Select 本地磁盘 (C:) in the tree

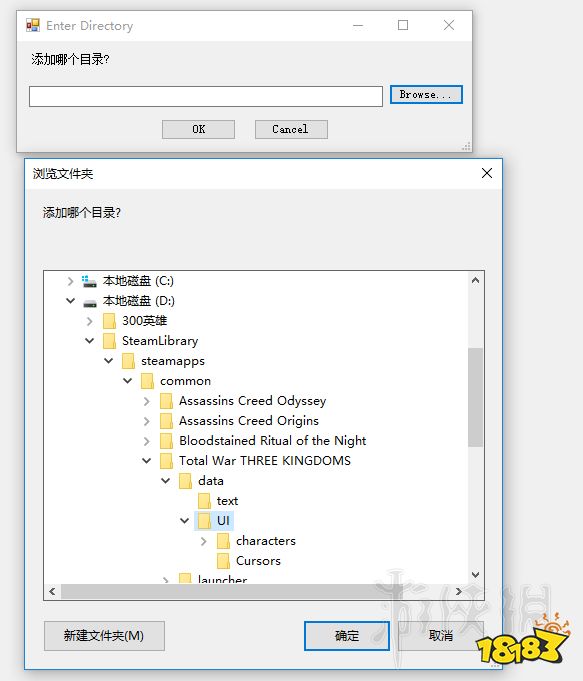(x=138, y=281)
